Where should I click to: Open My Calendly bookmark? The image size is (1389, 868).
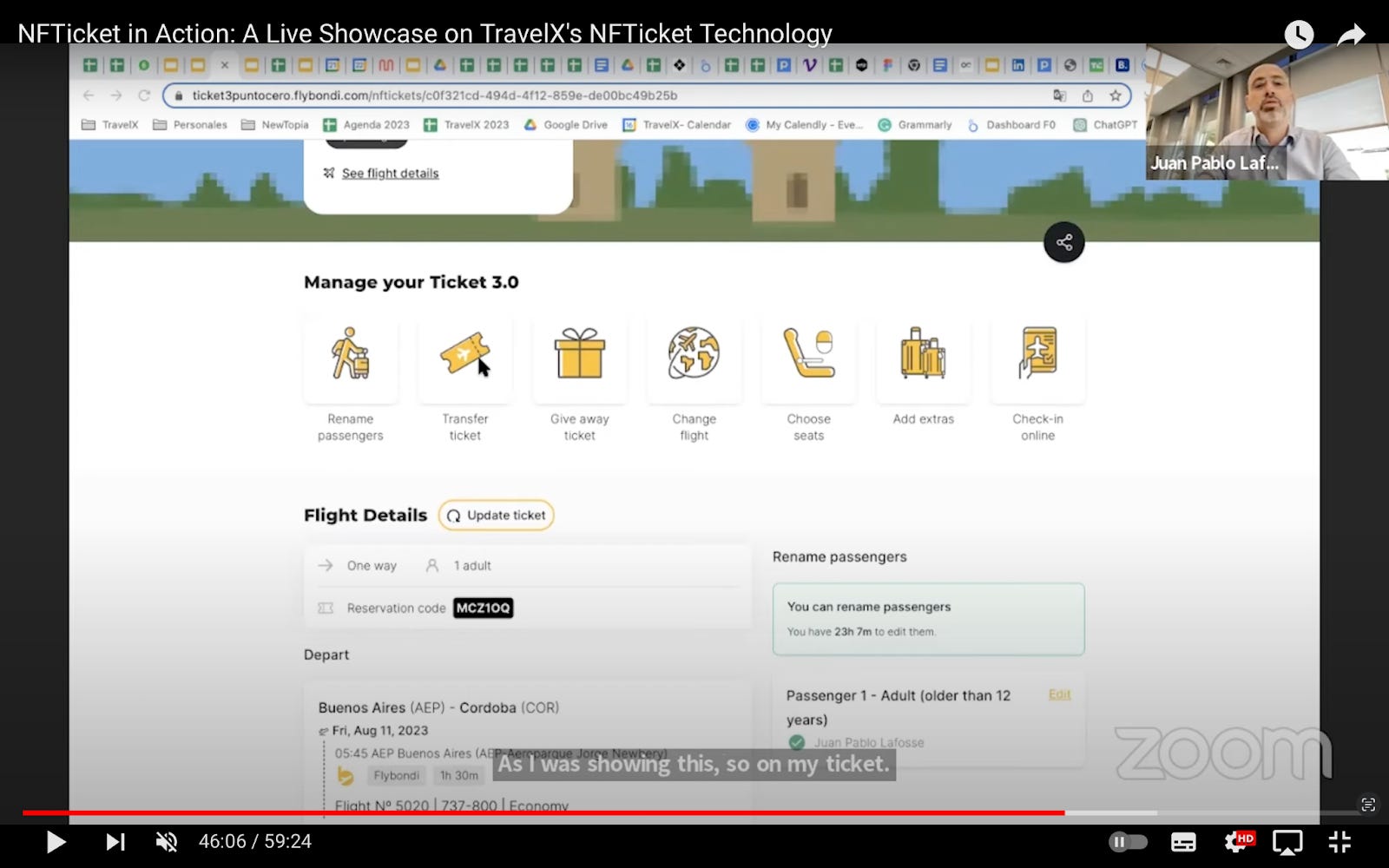(x=805, y=125)
